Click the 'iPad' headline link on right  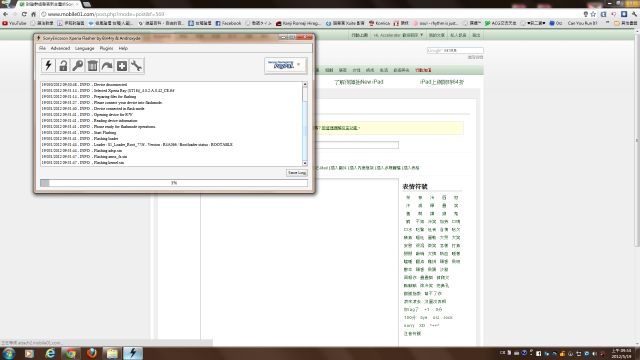point(442,82)
